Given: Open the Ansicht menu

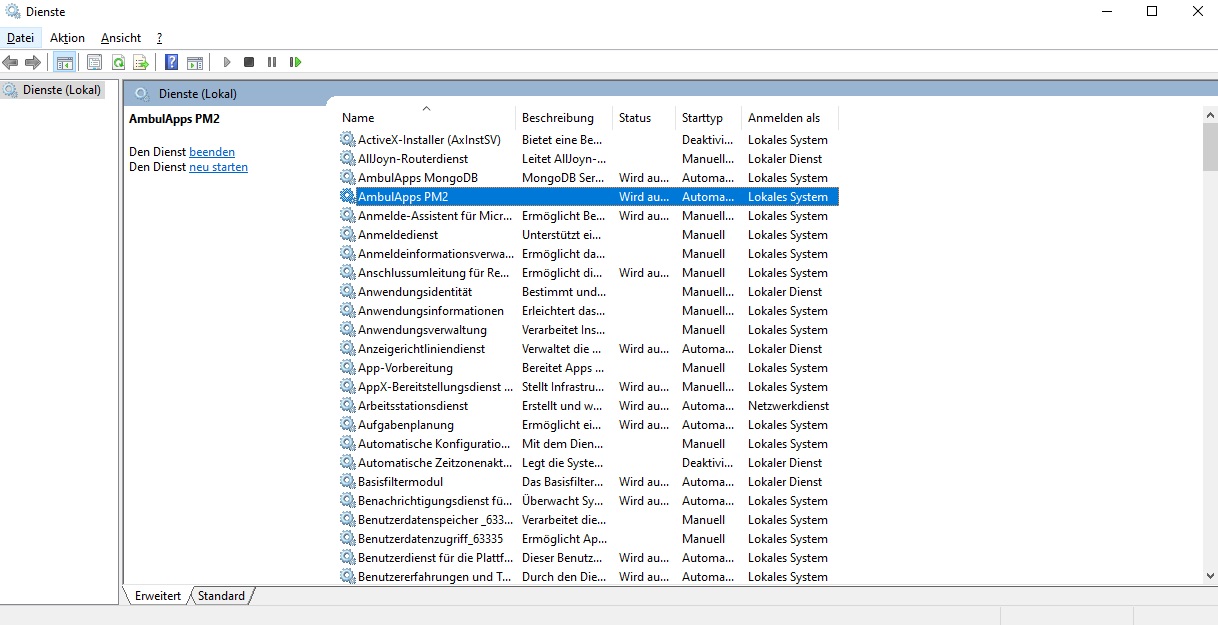Looking at the screenshot, I should click(121, 38).
